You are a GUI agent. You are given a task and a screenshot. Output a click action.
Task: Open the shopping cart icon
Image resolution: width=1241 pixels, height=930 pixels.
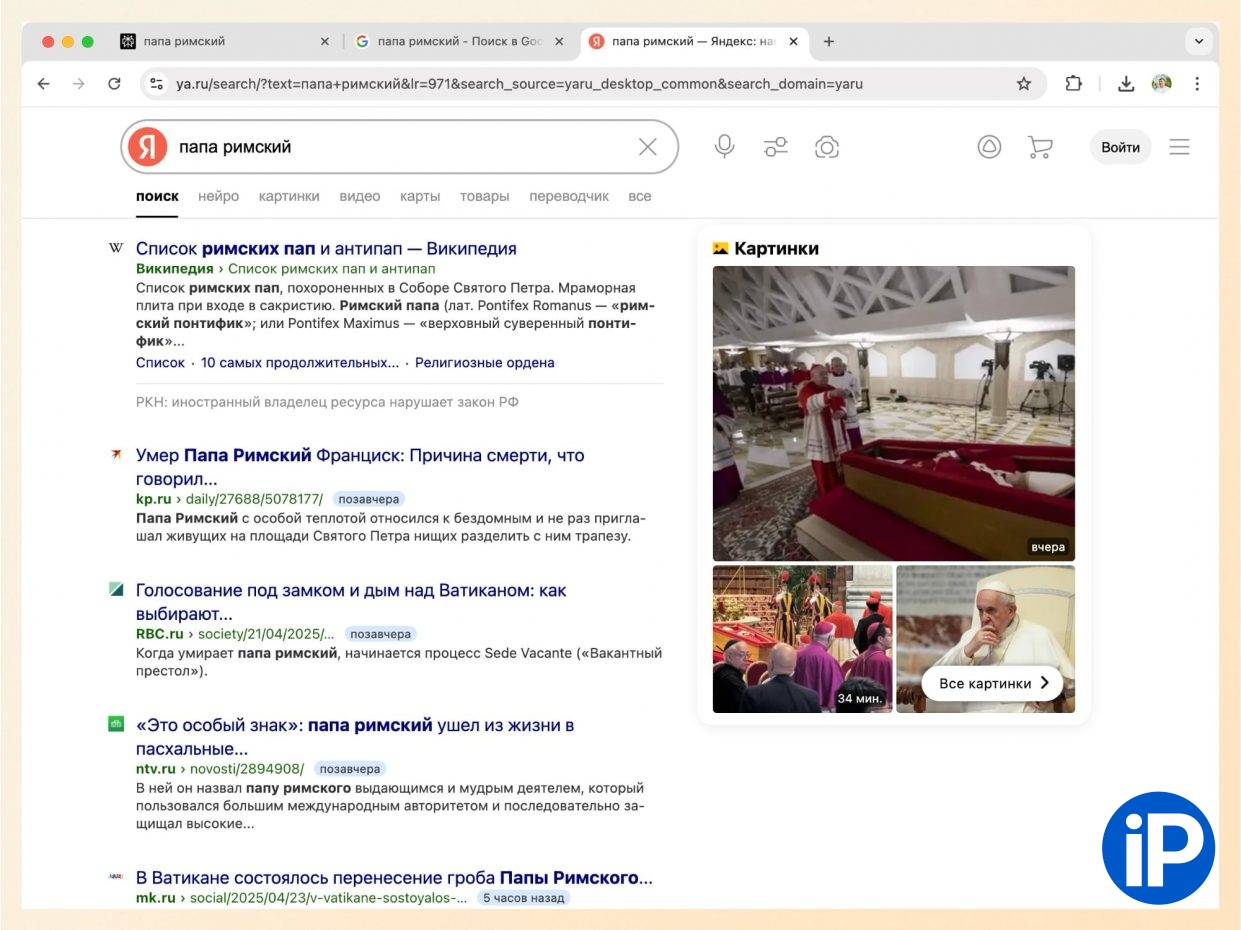(x=1040, y=147)
